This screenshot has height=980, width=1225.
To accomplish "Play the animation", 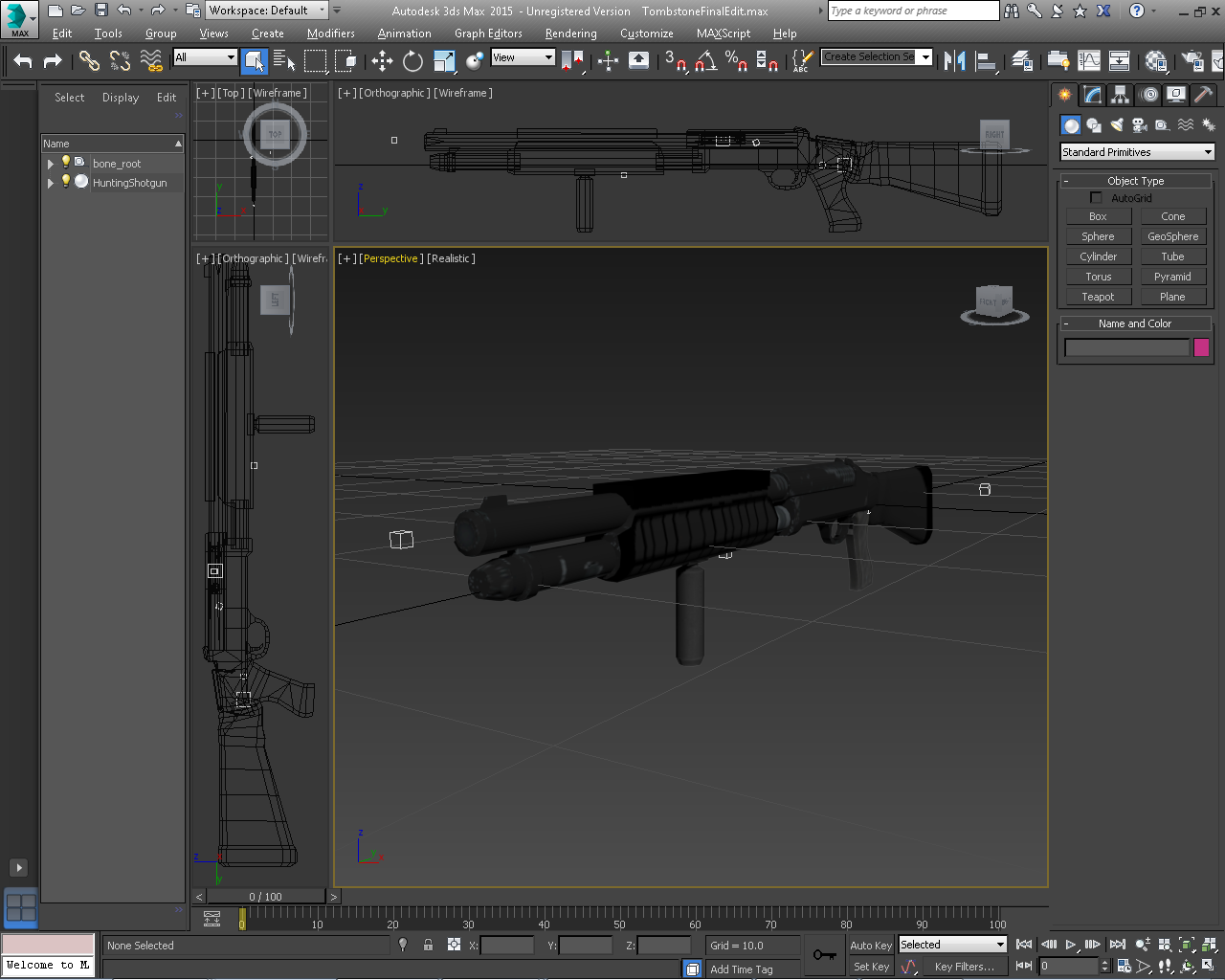I will 1071,945.
